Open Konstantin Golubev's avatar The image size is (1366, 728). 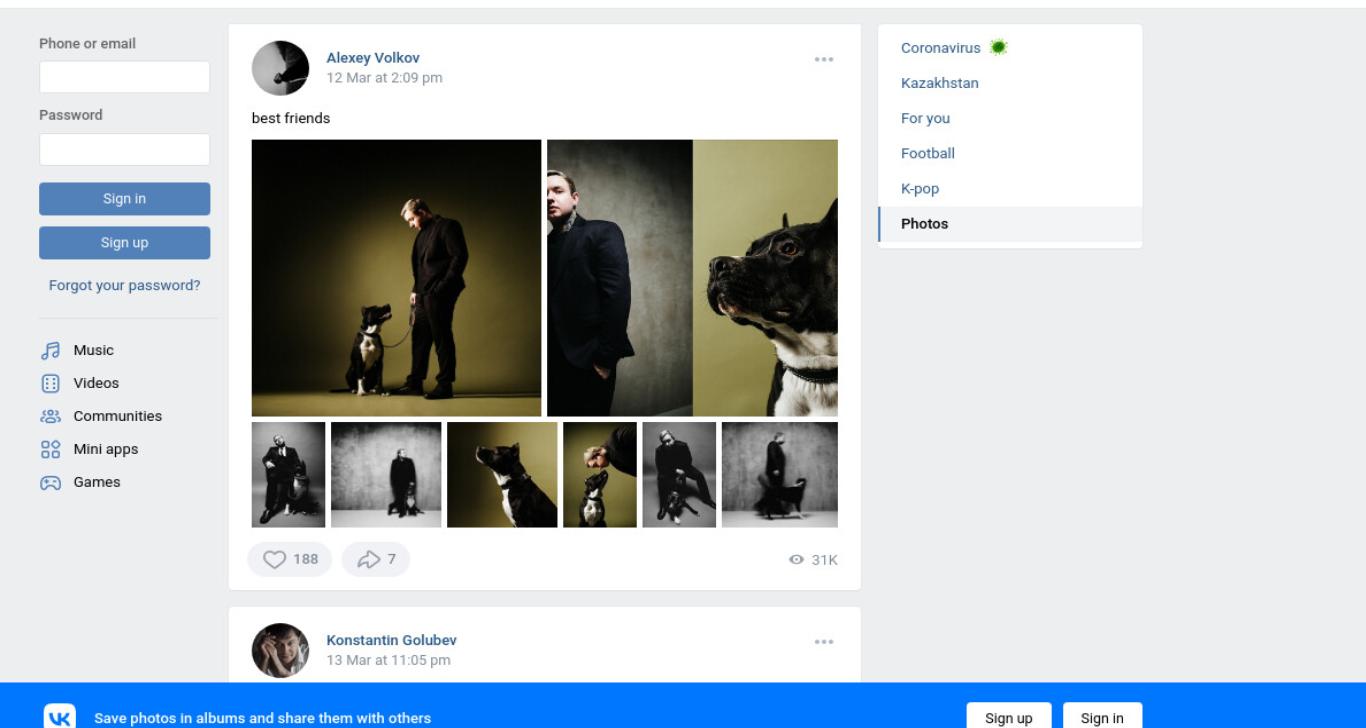pyautogui.click(x=280, y=651)
